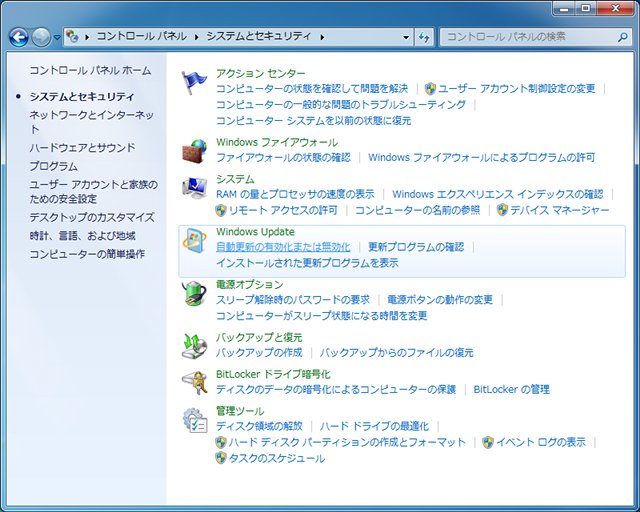640x512 pixels.
Task: Open トラブルシューティング link under Action Center
Action: [340, 105]
